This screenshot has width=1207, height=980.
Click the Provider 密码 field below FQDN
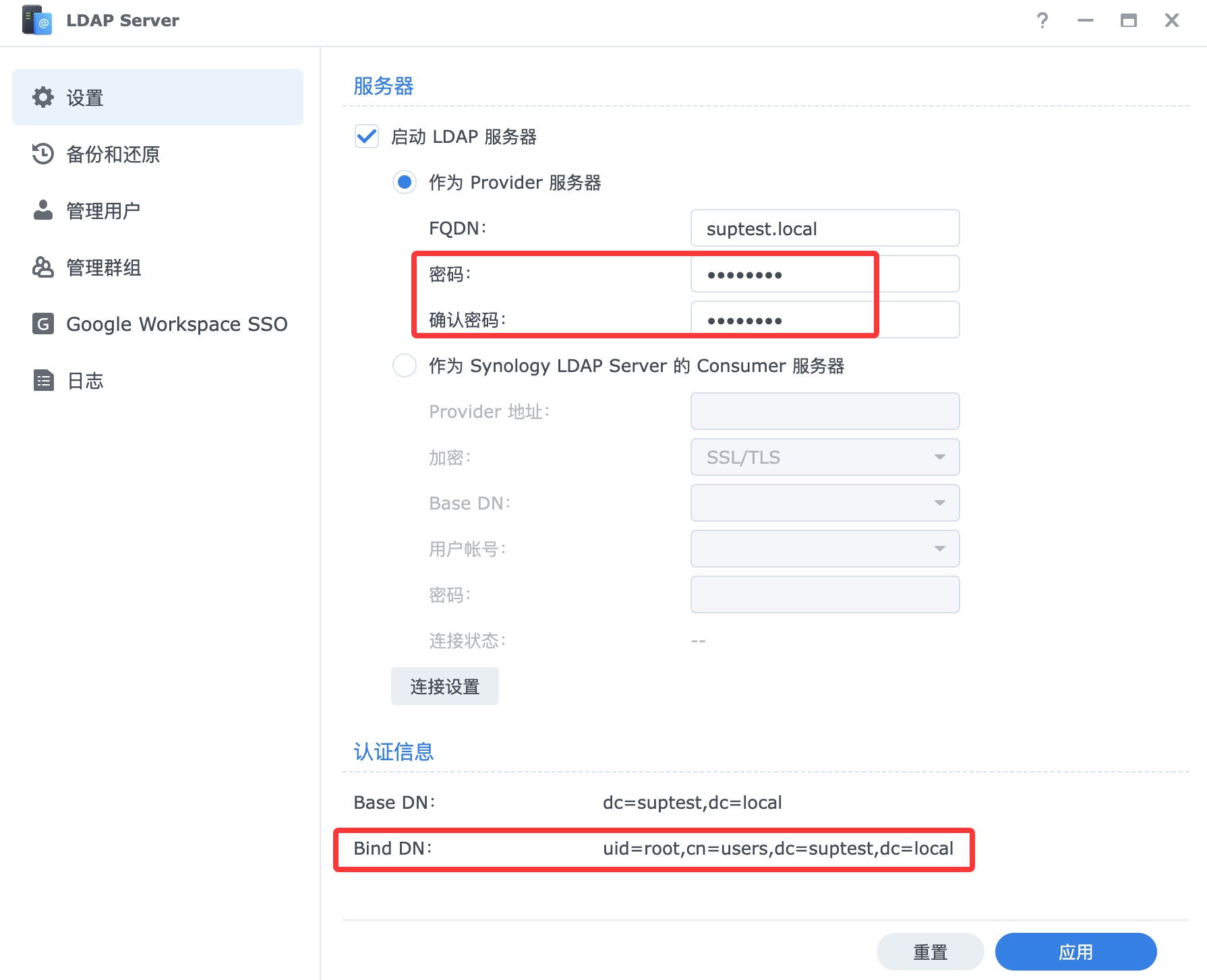click(x=825, y=274)
